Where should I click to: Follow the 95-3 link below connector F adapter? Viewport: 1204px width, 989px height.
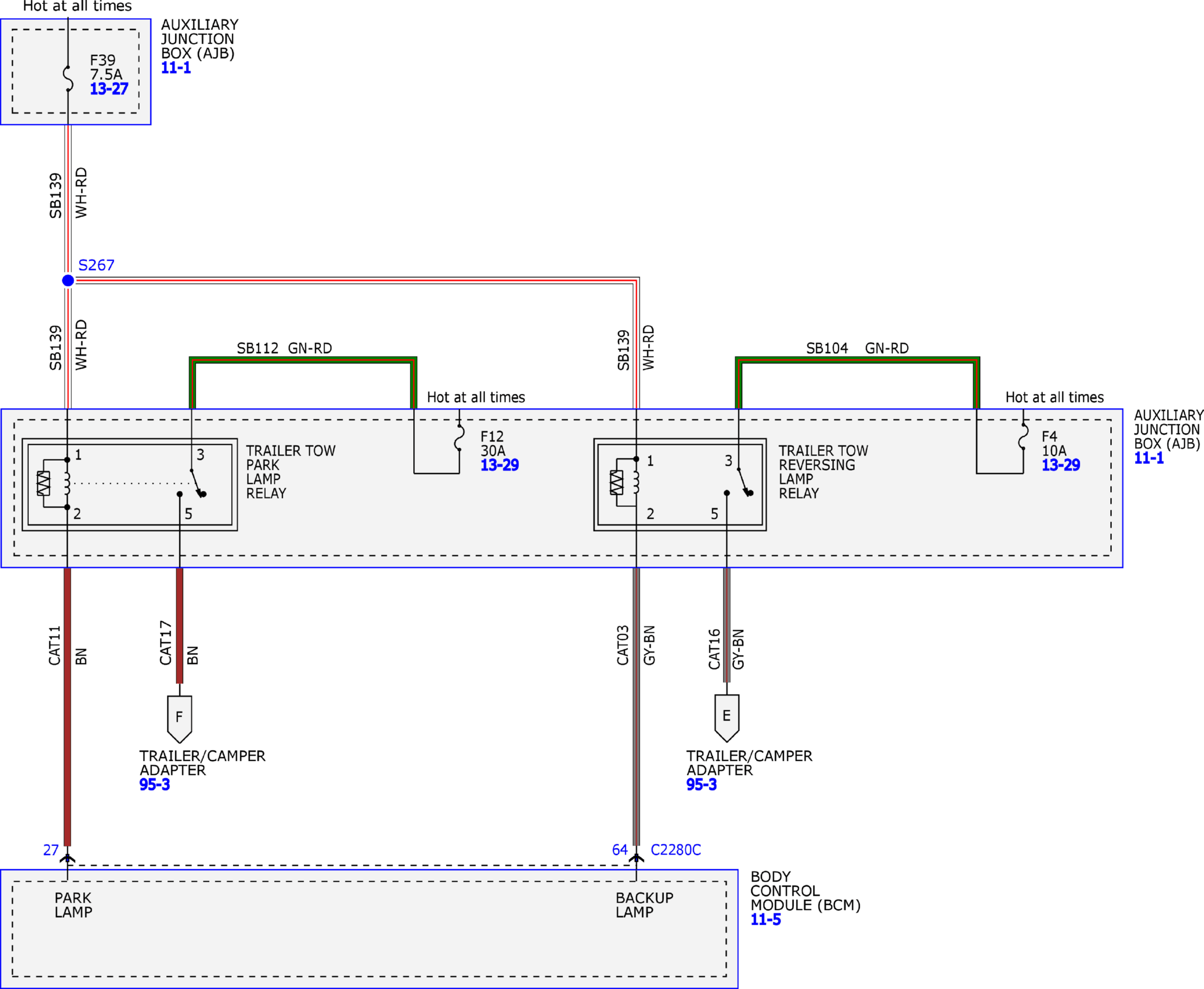pos(154,784)
